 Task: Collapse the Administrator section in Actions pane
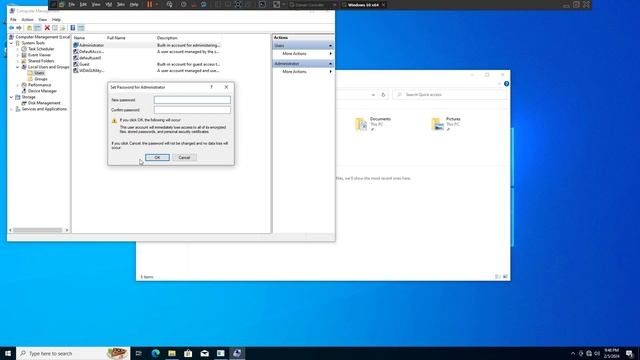coord(330,64)
